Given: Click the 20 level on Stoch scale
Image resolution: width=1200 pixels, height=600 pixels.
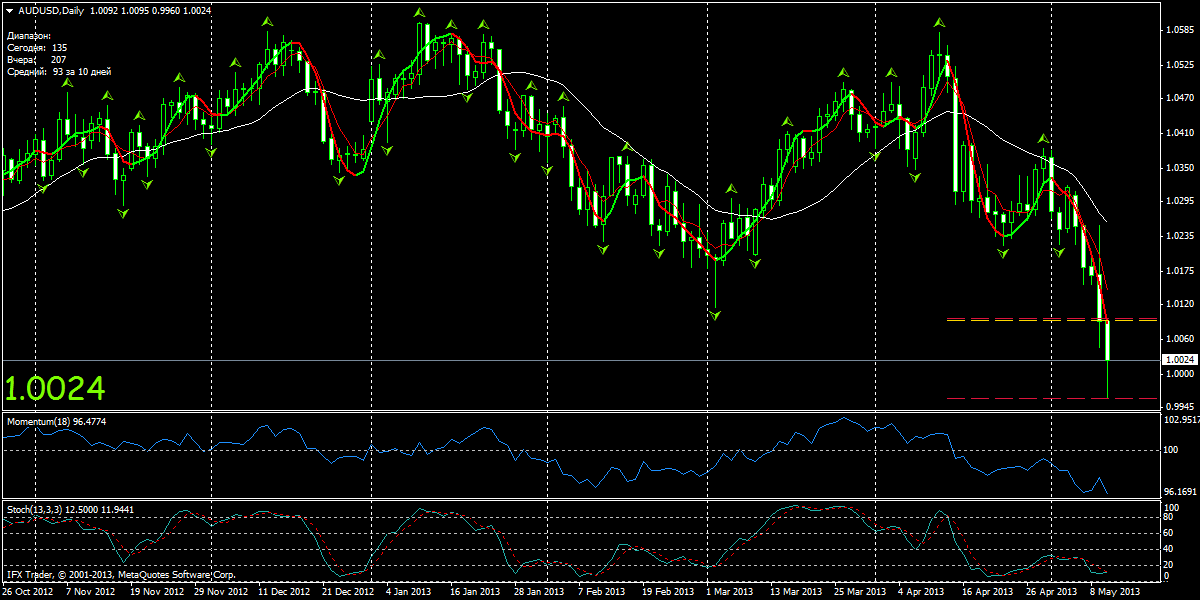Looking at the screenshot, I should (1170, 563).
